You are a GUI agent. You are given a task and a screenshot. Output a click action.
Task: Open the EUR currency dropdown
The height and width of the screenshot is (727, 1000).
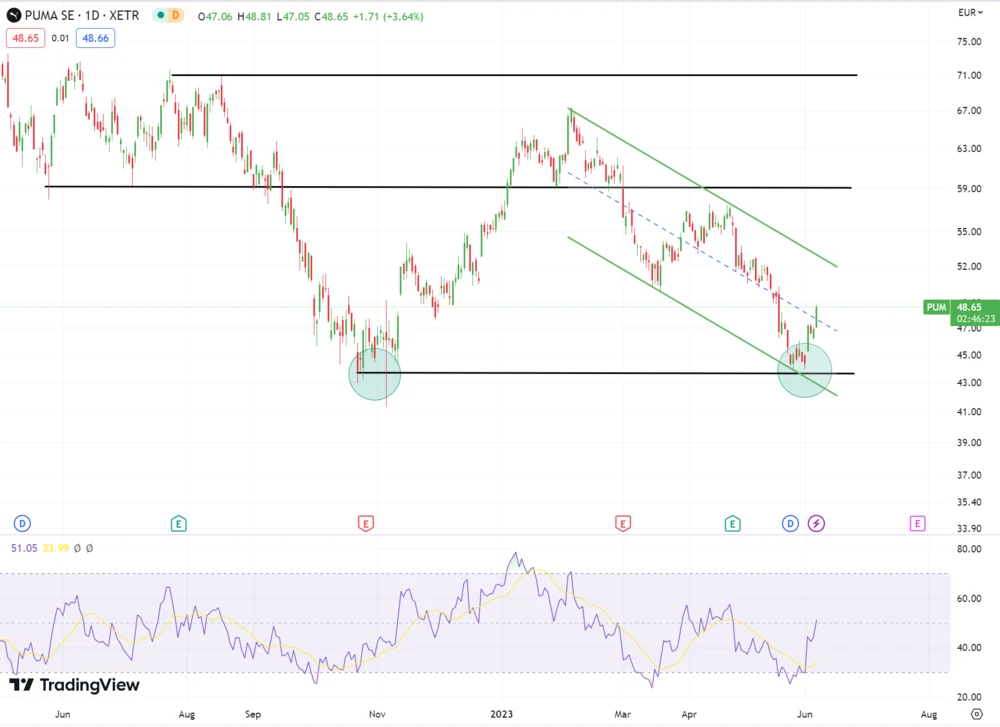970,12
